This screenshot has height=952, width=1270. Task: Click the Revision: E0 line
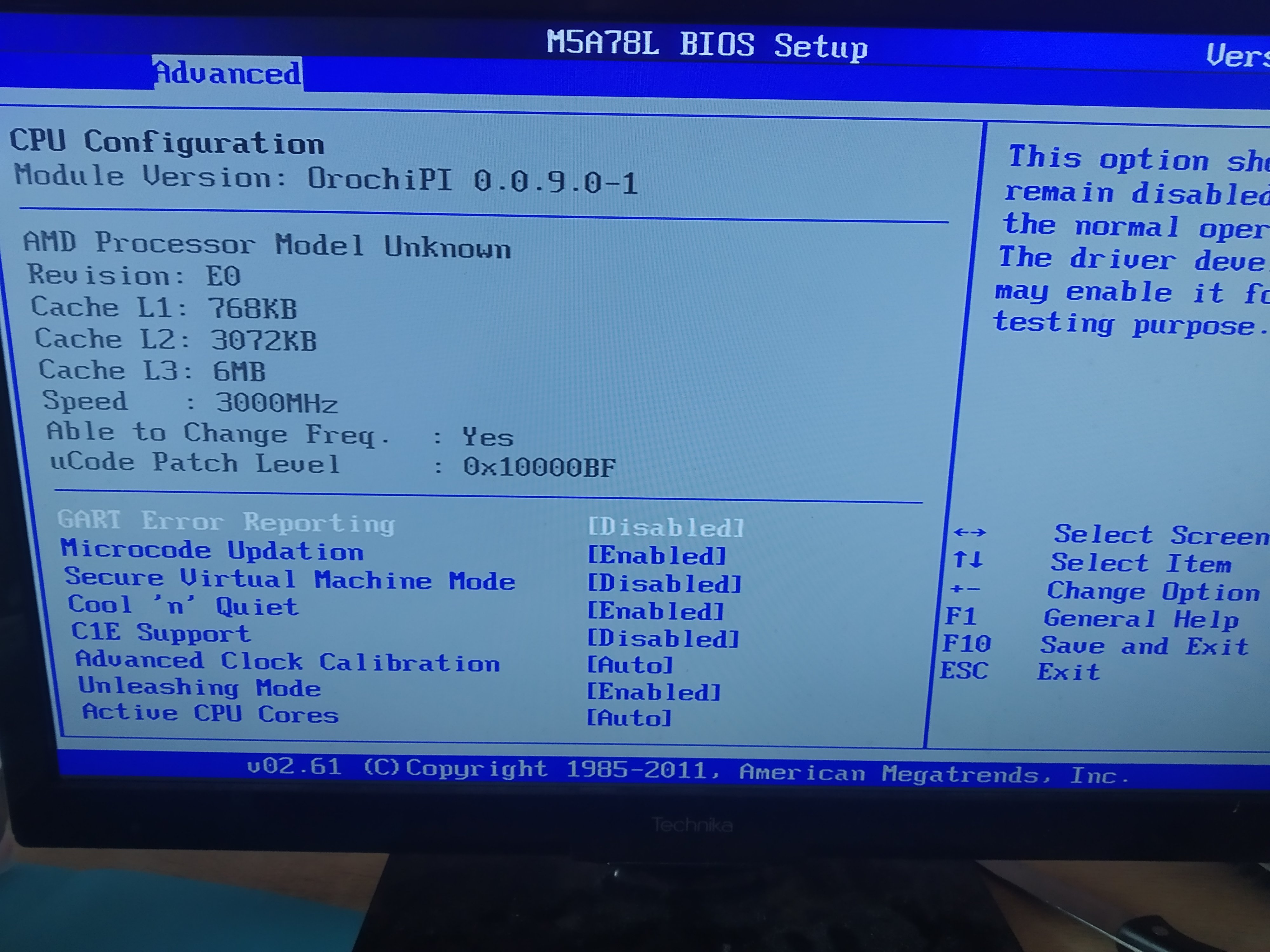[x=134, y=275]
